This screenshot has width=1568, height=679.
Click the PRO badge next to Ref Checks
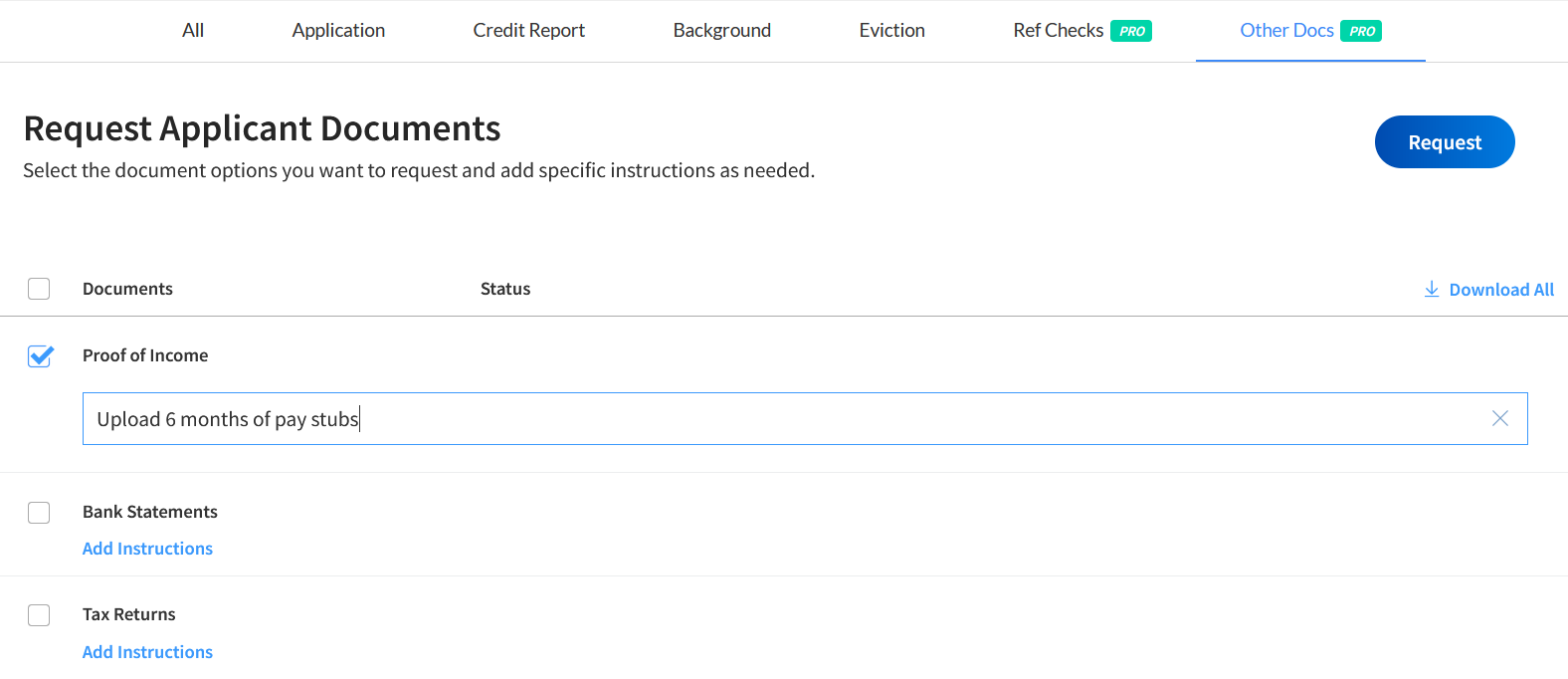[x=1131, y=31]
